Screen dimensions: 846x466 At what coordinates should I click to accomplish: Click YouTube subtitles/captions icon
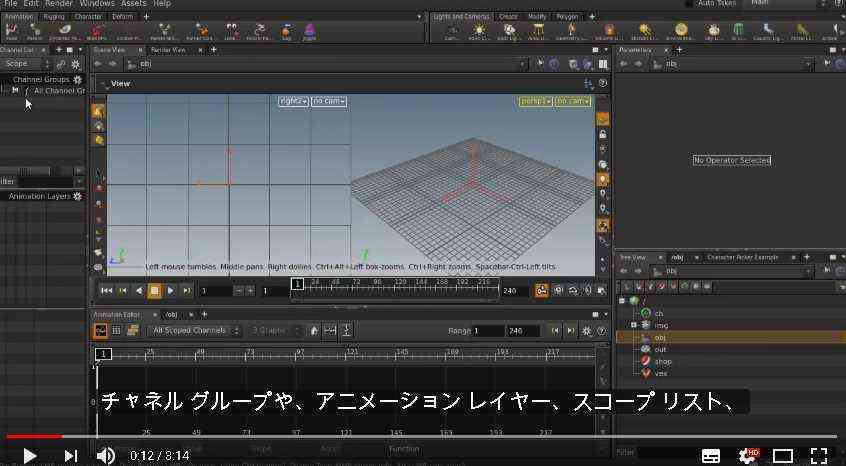coord(711,456)
